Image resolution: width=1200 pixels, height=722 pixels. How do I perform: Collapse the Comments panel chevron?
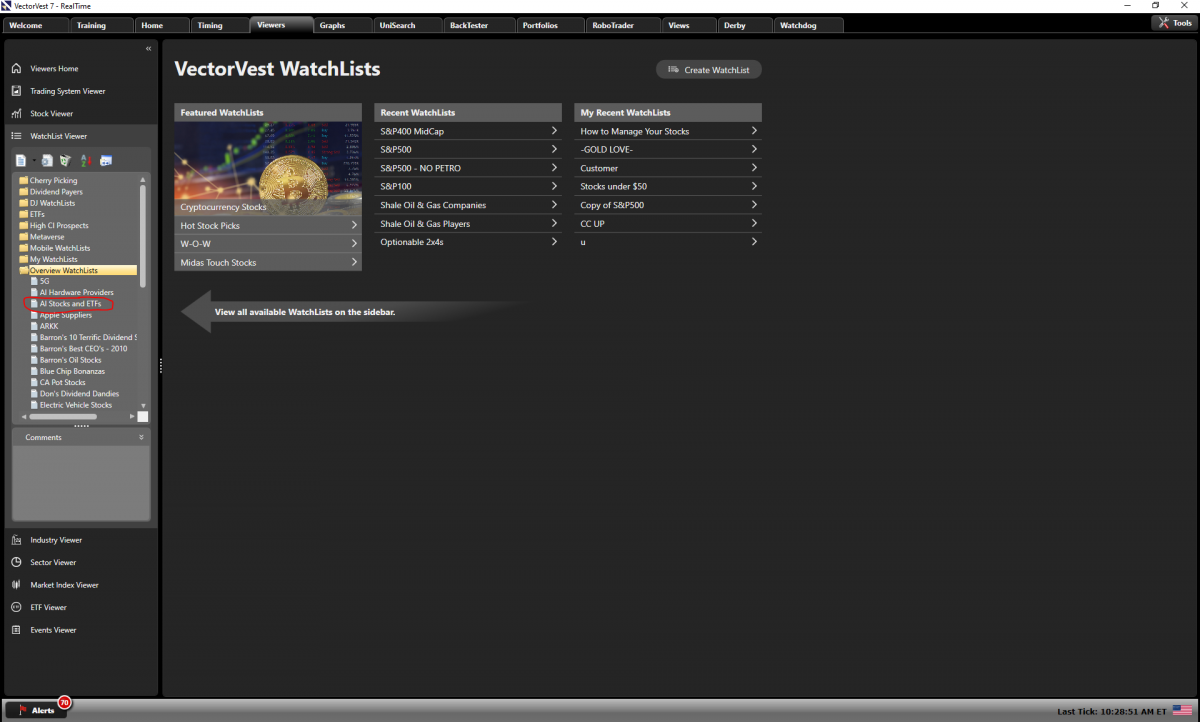141,437
